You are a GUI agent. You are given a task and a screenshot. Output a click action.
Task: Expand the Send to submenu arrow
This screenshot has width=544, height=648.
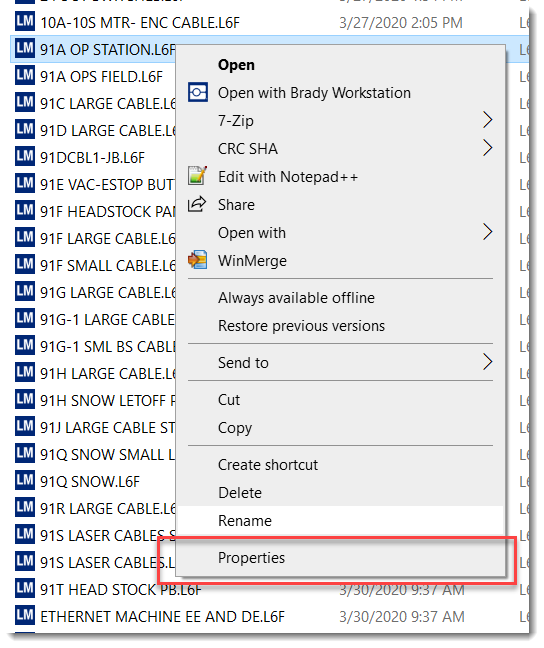pyautogui.click(x=488, y=362)
